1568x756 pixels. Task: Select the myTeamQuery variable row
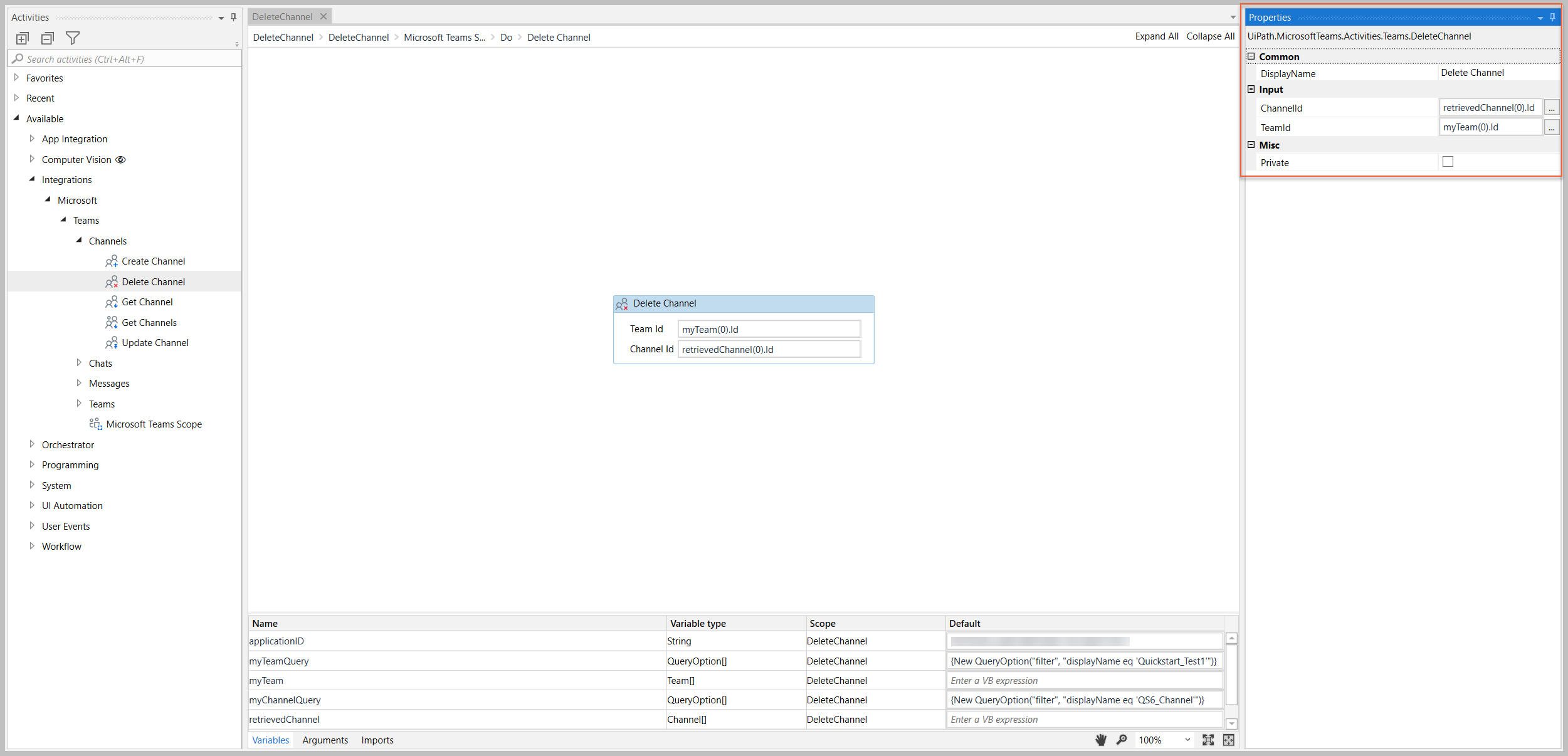[x=736, y=661]
